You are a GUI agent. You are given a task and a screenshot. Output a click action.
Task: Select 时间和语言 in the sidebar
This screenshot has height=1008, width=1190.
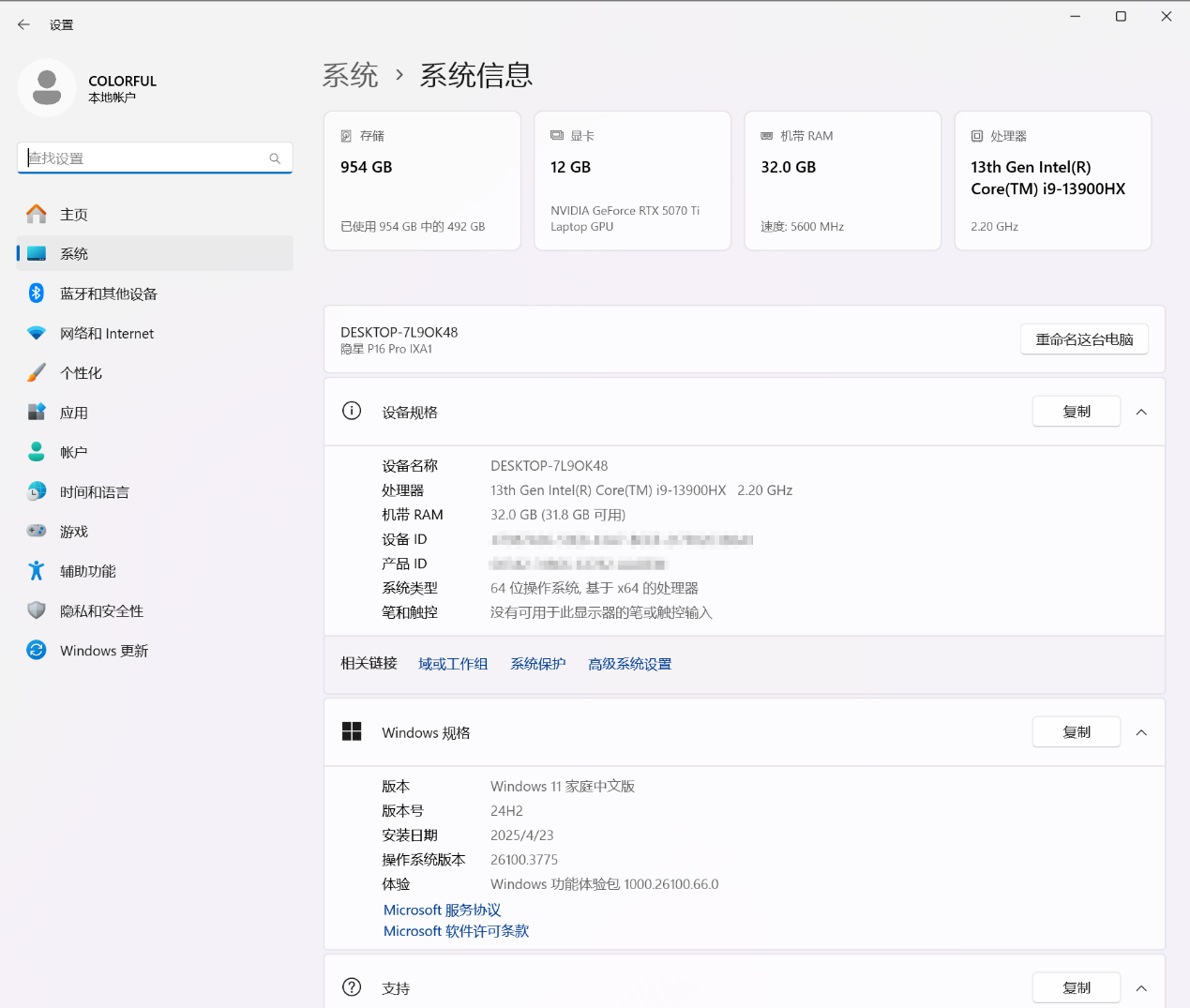94,492
